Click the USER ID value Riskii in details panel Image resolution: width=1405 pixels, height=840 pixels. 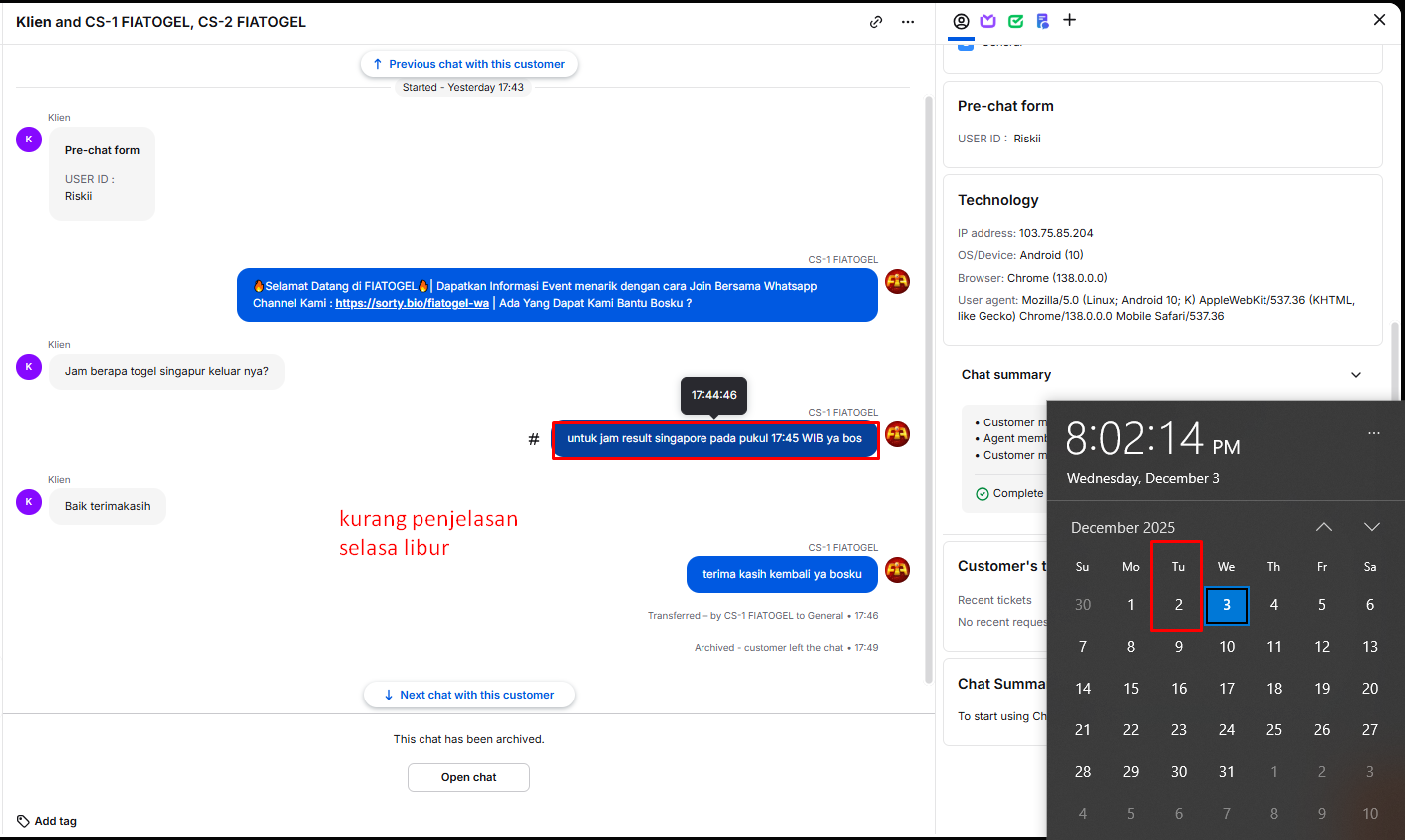[1027, 139]
